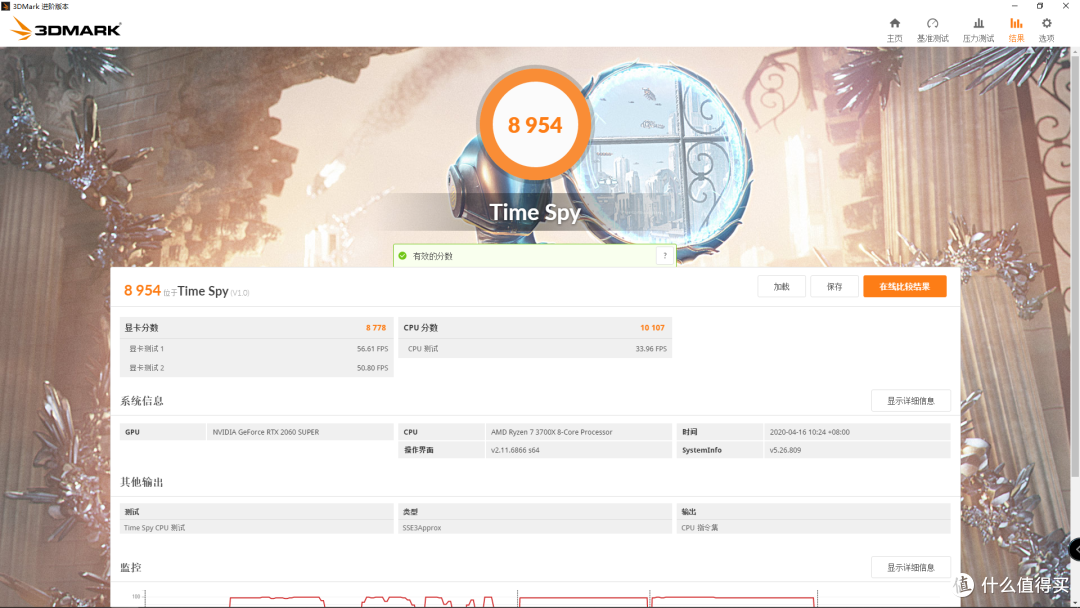The image size is (1080, 608).
Task: Select Graphics test 1 value 56.61 FPS
Action: click(x=373, y=349)
